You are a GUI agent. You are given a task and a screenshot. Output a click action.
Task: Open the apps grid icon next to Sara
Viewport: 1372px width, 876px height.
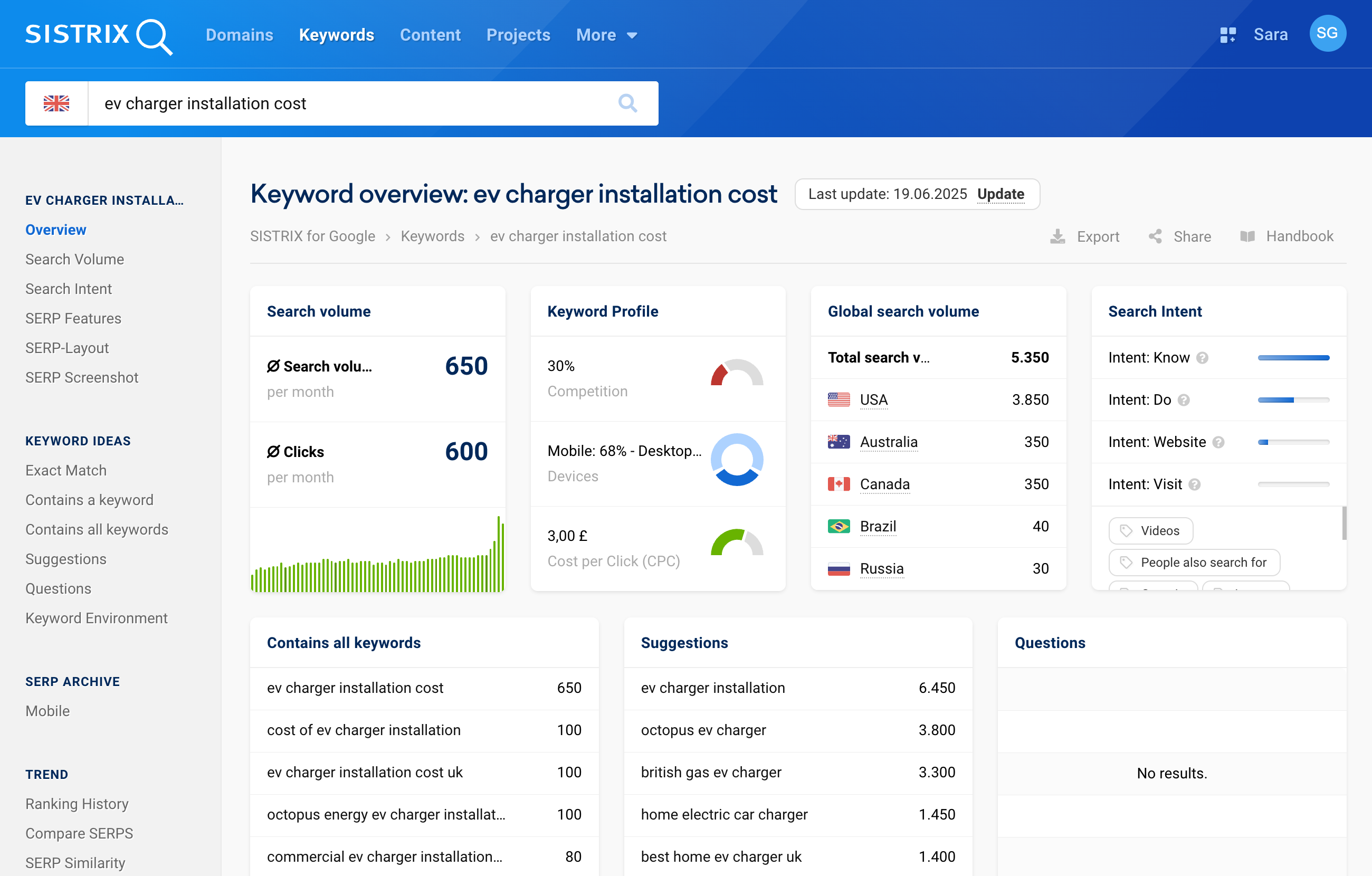[x=1228, y=34]
